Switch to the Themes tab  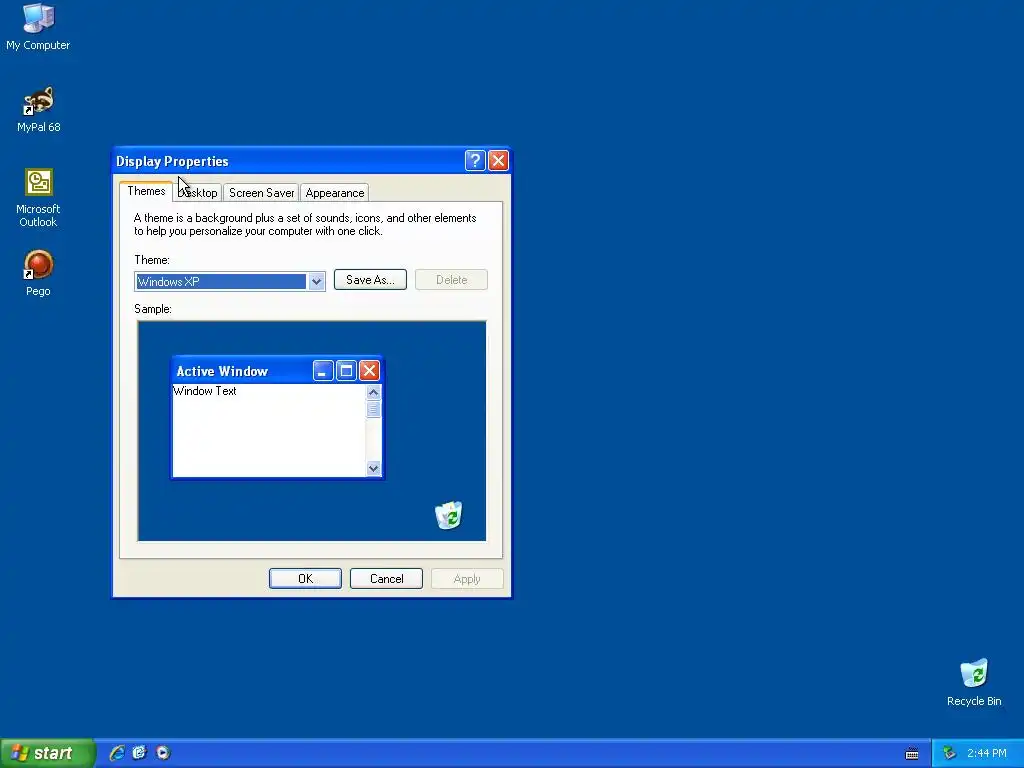[x=146, y=191]
